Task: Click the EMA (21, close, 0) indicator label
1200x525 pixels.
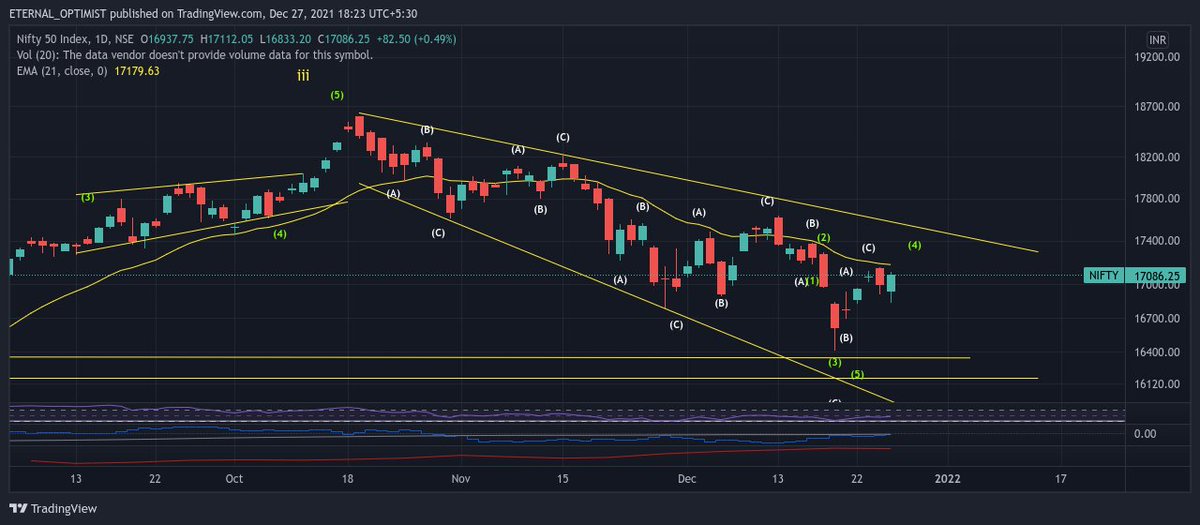Action: (x=60, y=71)
